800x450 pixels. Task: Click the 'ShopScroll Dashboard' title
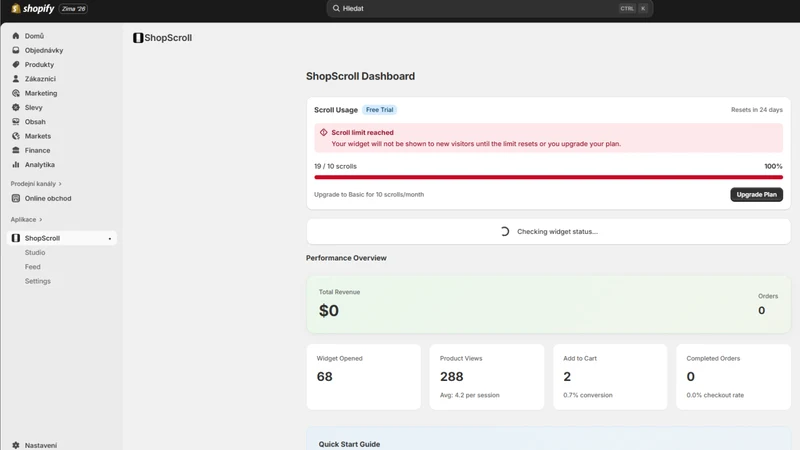(360, 76)
